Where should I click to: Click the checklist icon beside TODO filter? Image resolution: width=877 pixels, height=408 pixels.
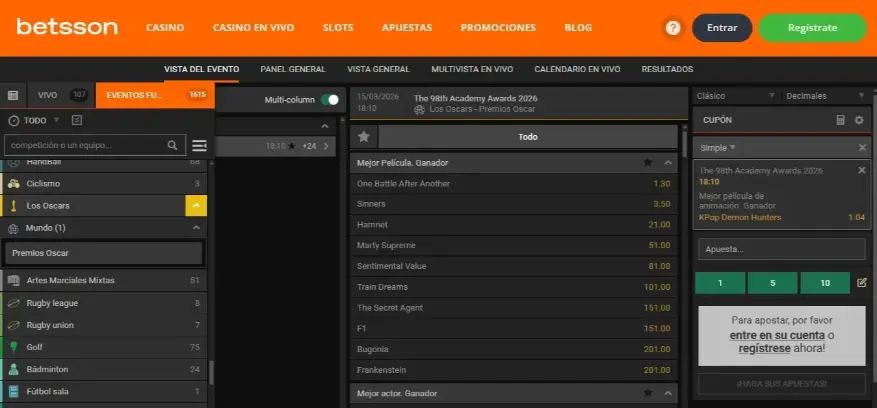tap(77, 120)
